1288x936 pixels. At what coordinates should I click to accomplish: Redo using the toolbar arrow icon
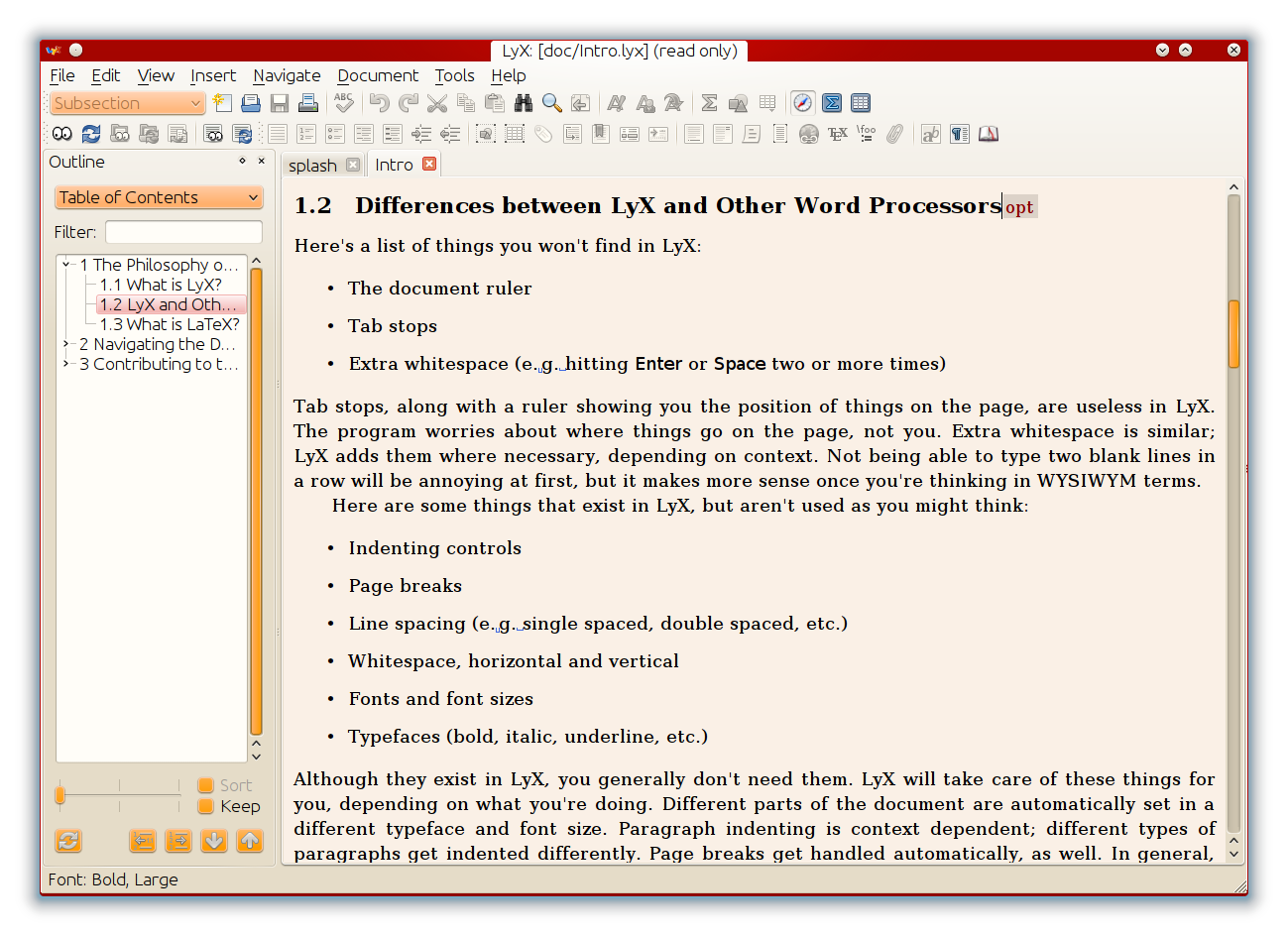click(x=409, y=103)
